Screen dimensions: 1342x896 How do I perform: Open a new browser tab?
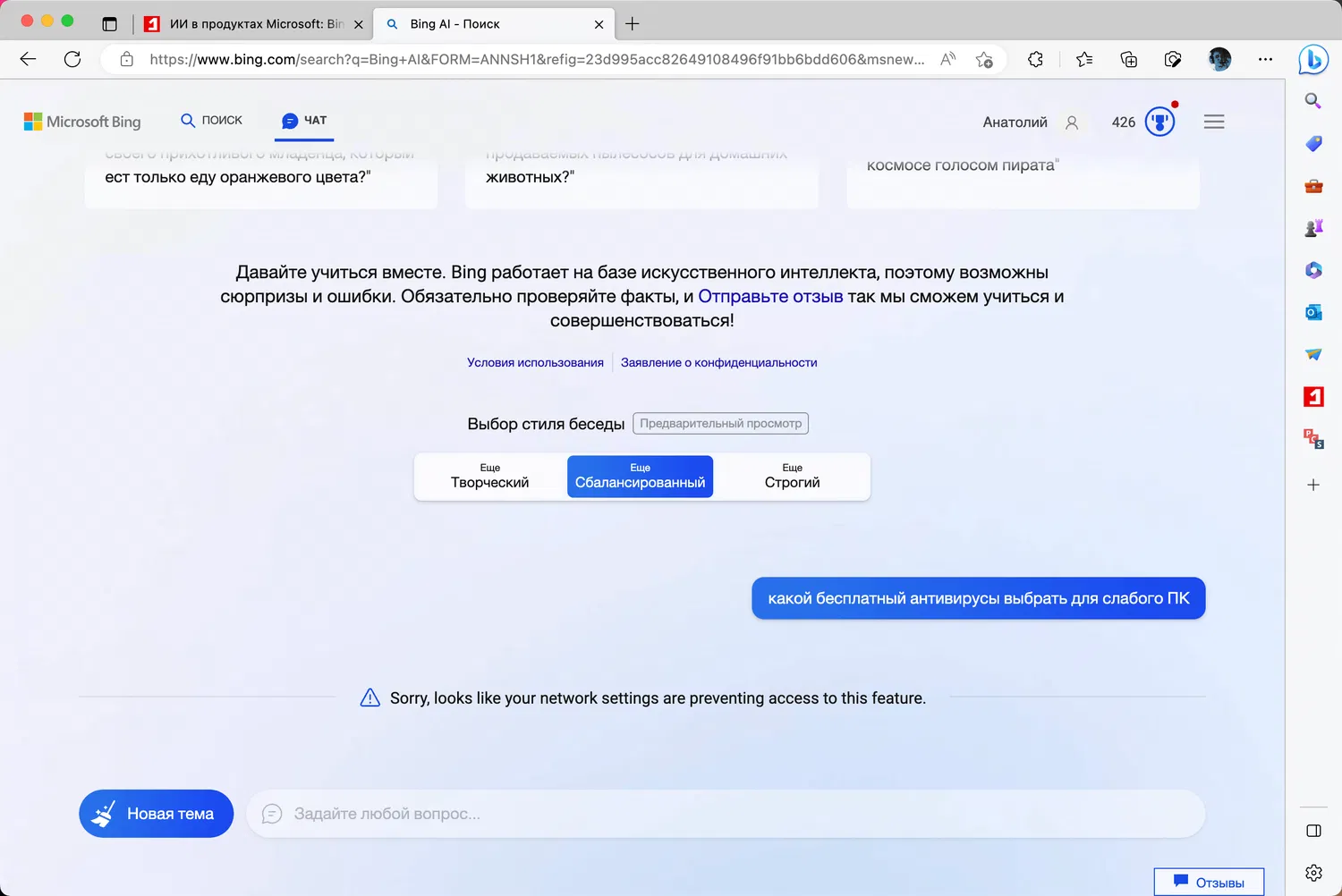coord(633,24)
